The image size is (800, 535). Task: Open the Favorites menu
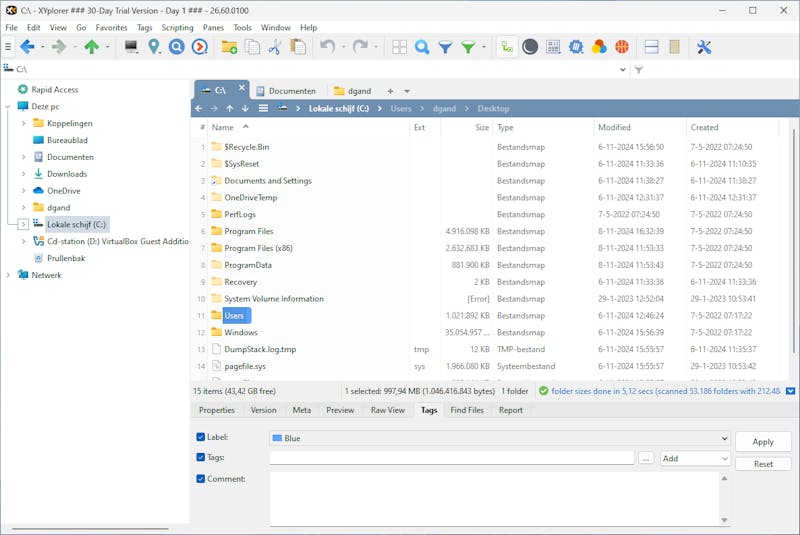[x=111, y=28]
